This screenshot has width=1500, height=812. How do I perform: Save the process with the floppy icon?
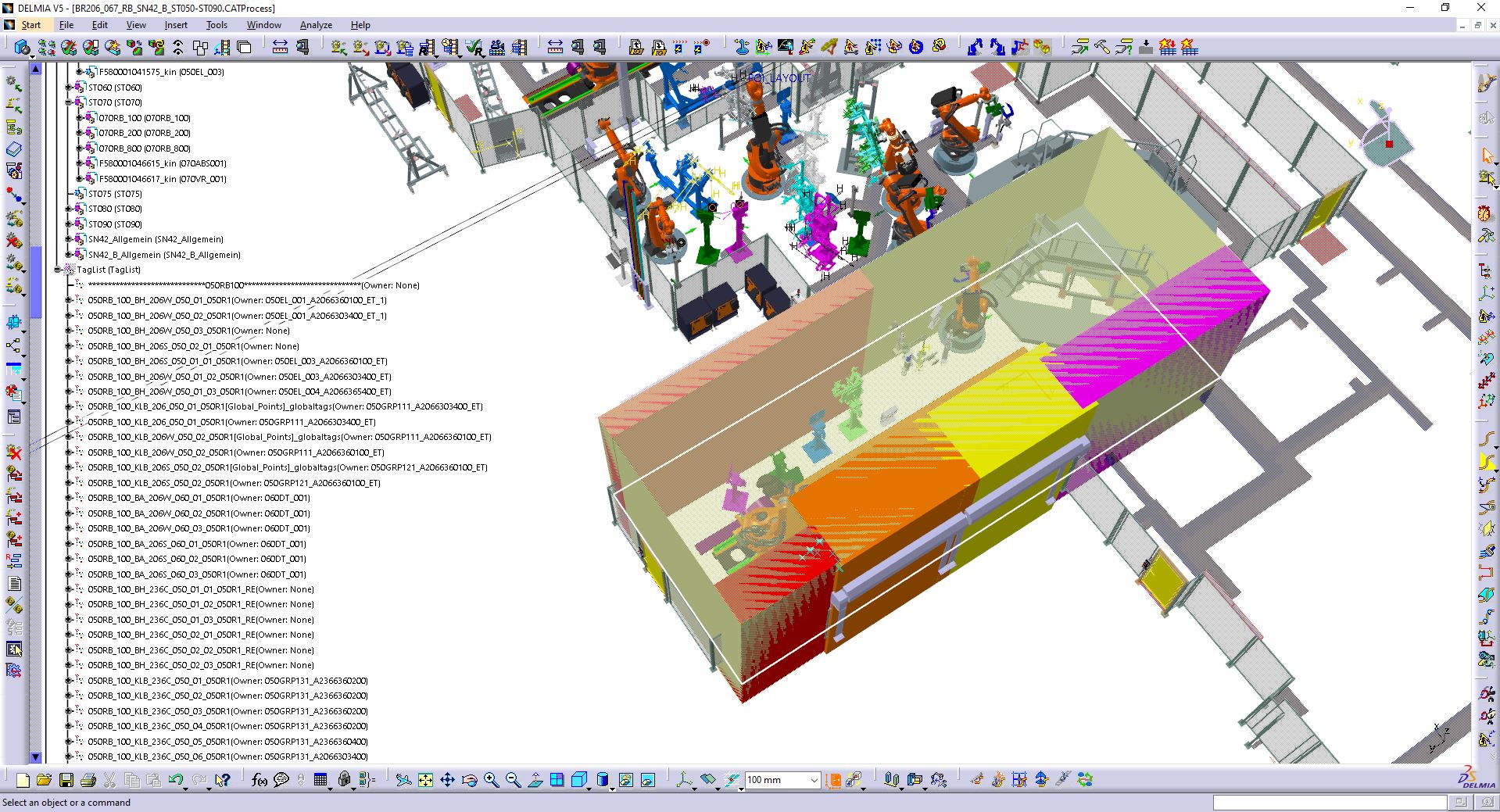tap(66, 780)
